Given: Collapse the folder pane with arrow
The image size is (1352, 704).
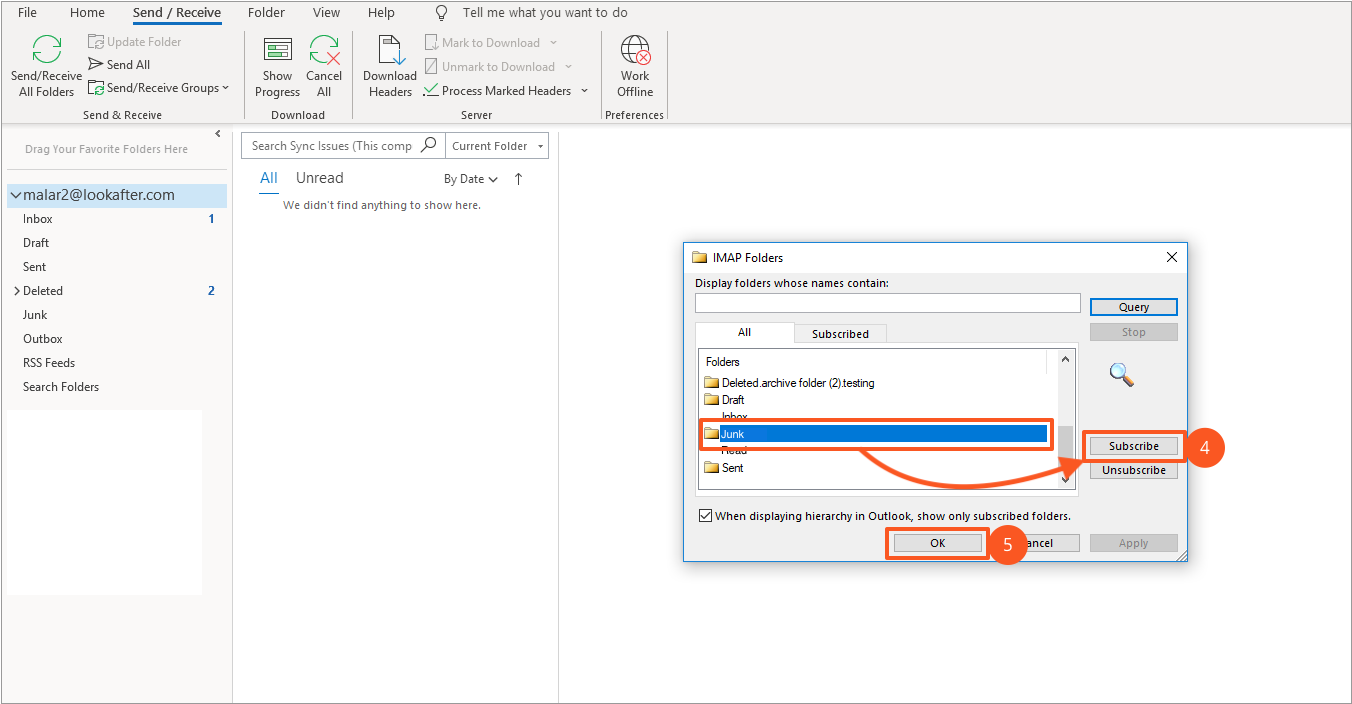Looking at the screenshot, I should point(218,134).
